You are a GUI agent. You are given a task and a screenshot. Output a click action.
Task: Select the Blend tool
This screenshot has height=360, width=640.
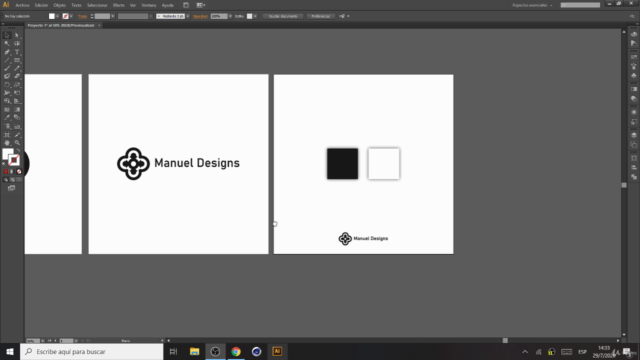(x=17, y=118)
